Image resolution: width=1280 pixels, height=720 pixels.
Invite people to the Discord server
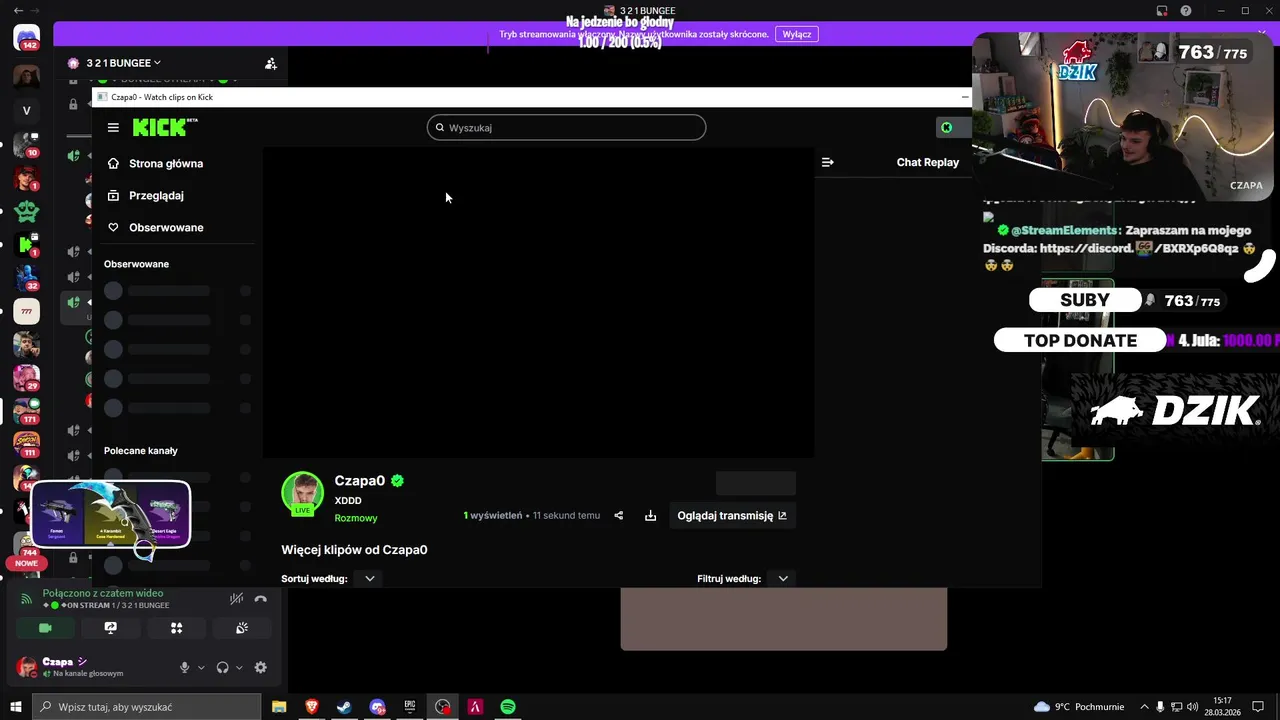(270, 63)
